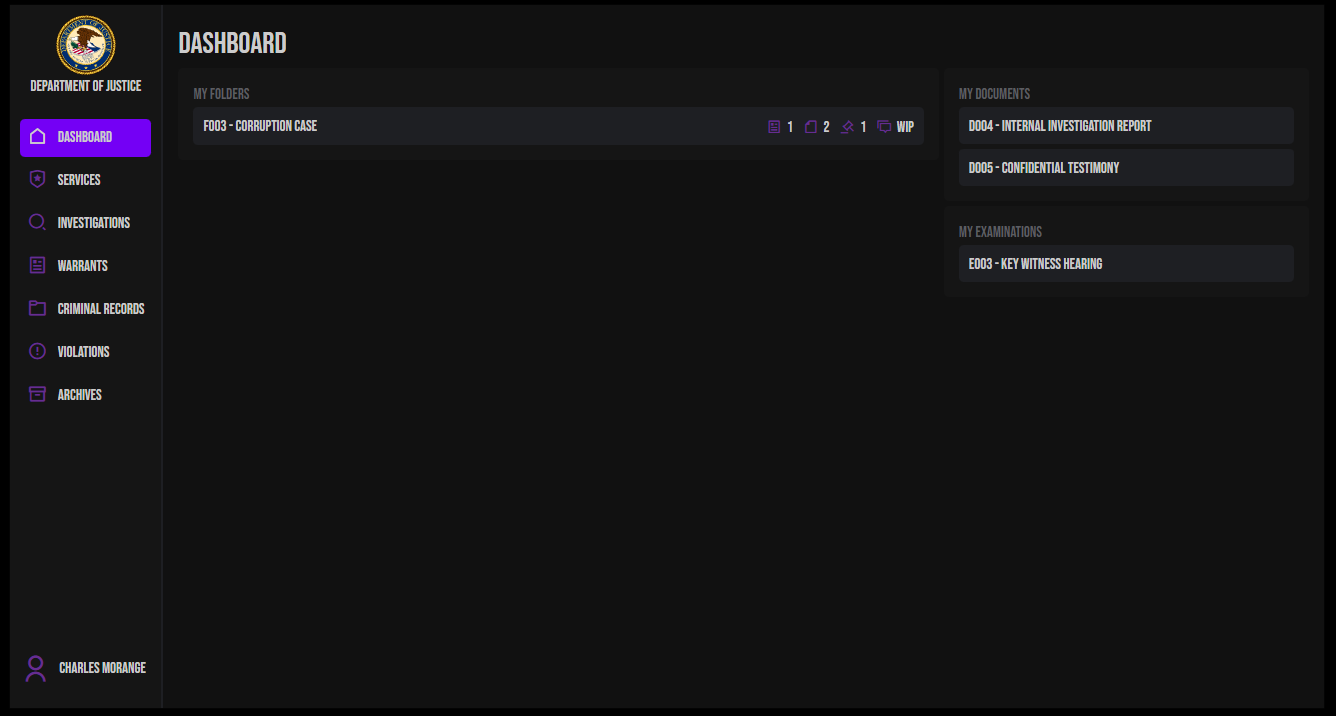Select the Dashboard home icon
This screenshot has height=716, width=1336.
pyautogui.click(x=37, y=138)
